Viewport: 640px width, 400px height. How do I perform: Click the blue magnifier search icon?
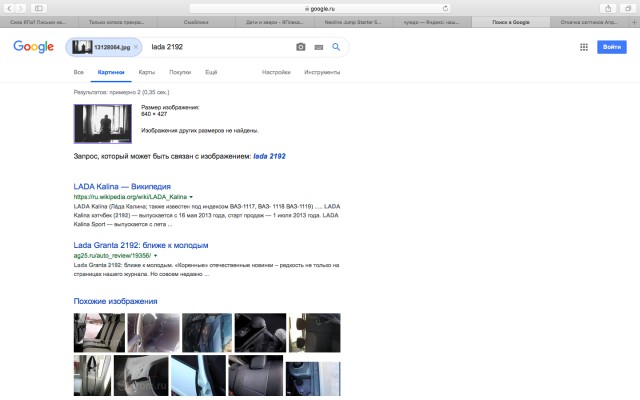pos(336,47)
